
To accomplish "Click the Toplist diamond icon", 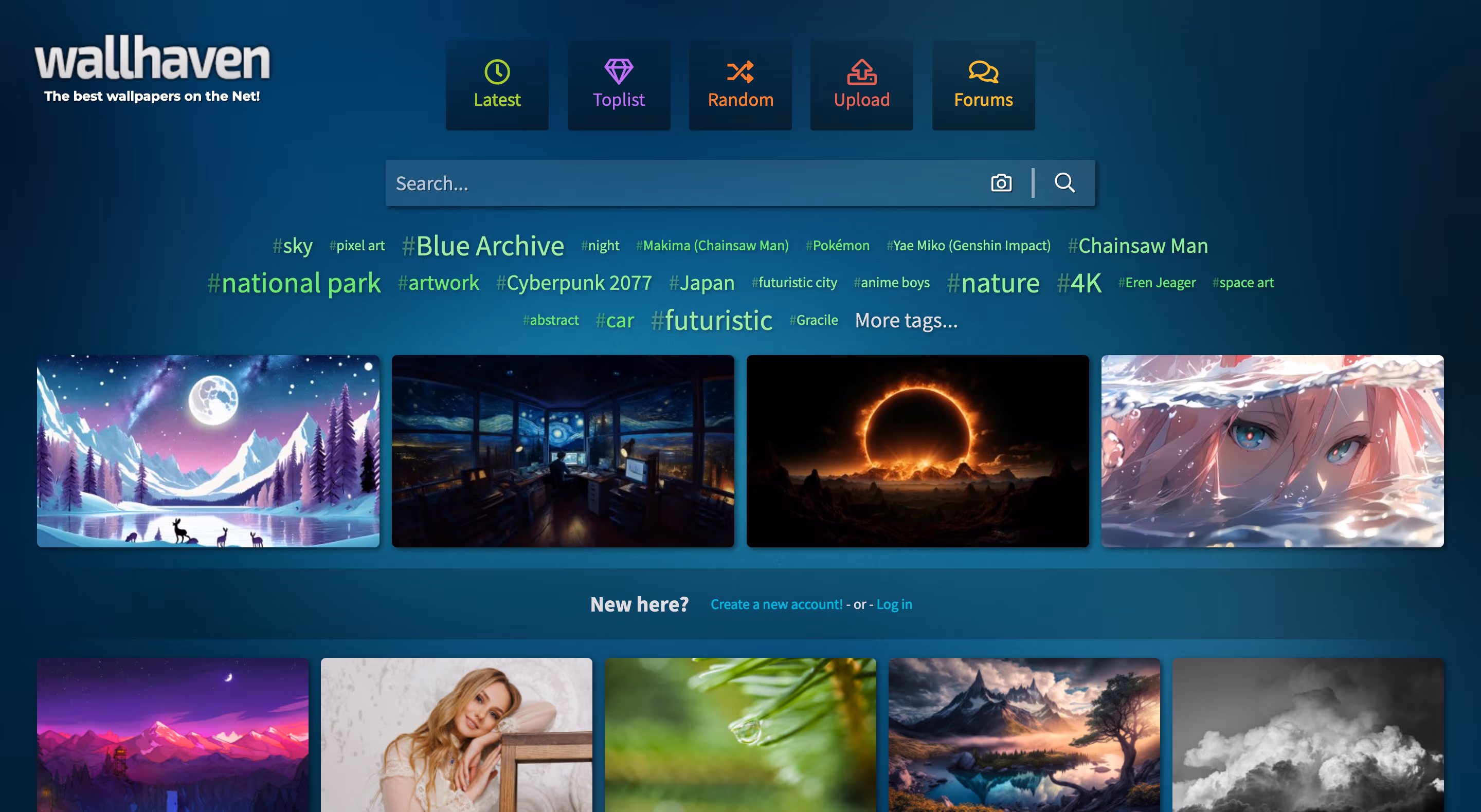I will point(619,72).
